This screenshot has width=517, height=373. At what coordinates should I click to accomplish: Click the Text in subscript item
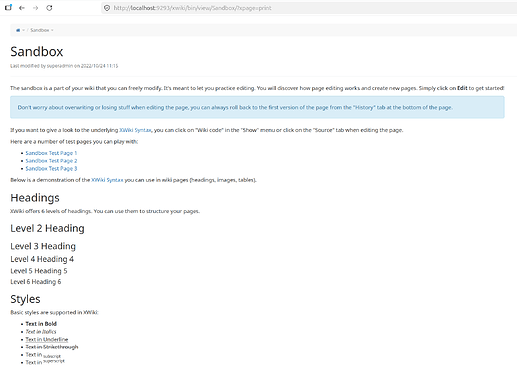43,355
